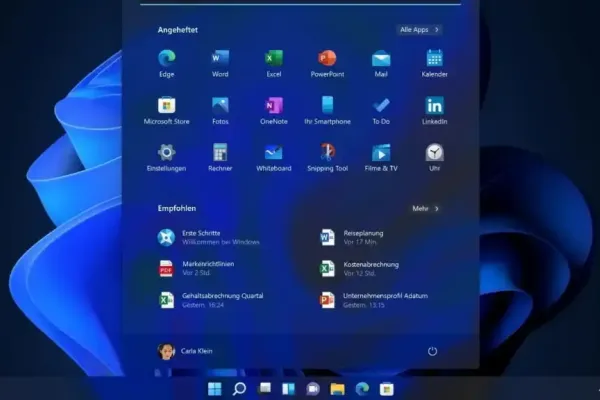Screen dimensions: 600x400
Task: Open Teams Chat in the taskbar
Action: pyautogui.click(x=313, y=389)
